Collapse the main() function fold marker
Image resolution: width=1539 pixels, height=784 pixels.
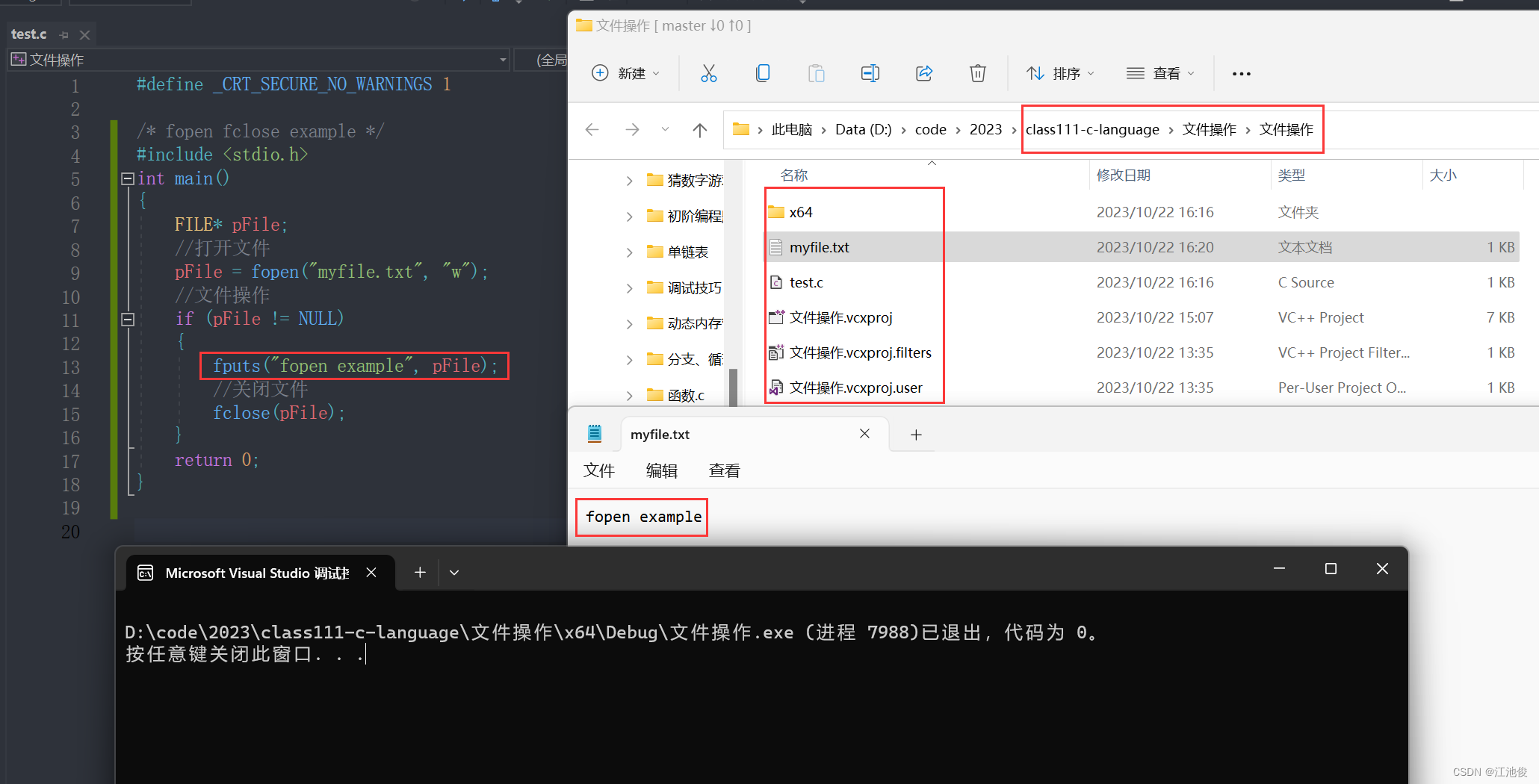coord(127,178)
